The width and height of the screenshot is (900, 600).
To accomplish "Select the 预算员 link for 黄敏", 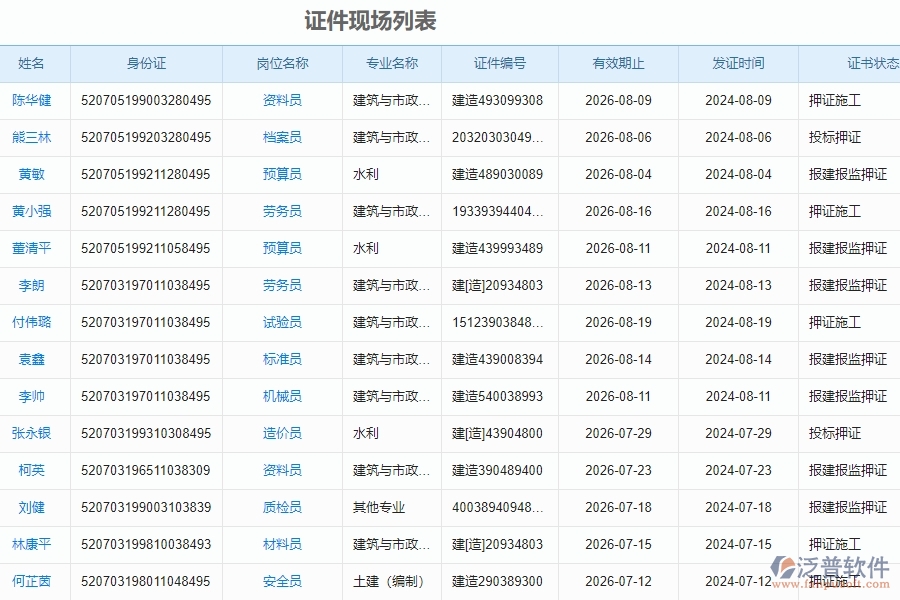I will [280, 174].
